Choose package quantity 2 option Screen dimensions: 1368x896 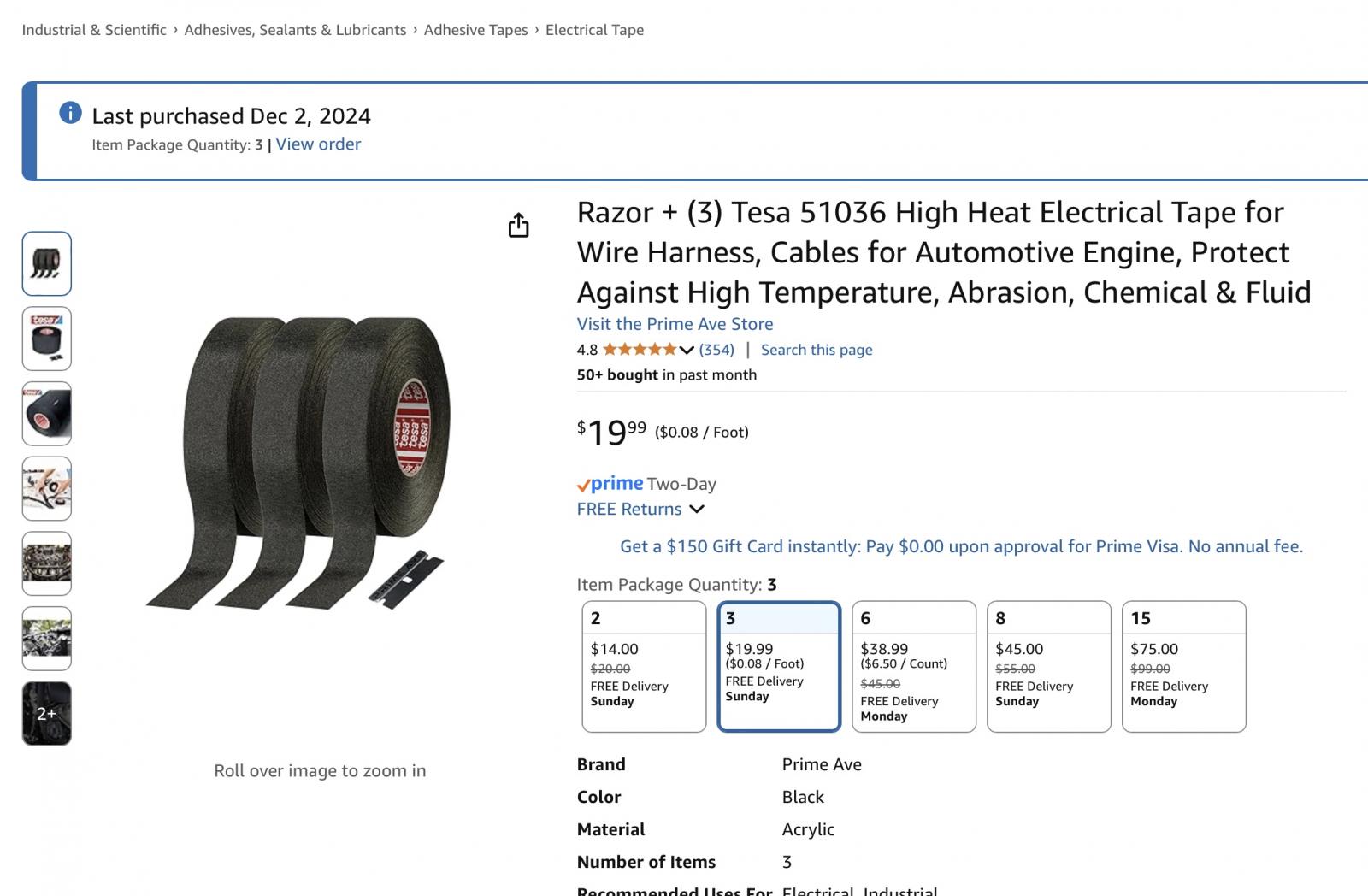pyautogui.click(x=644, y=666)
